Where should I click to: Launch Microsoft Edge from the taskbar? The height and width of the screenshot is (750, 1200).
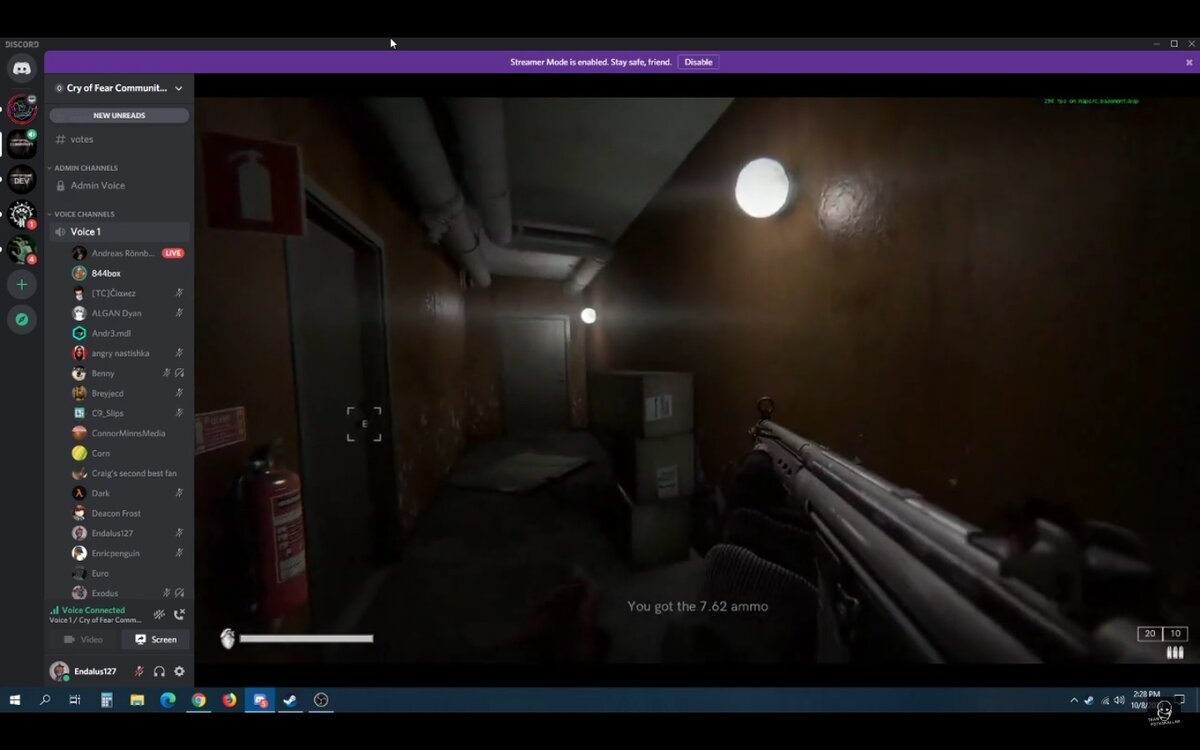(168, 700)
